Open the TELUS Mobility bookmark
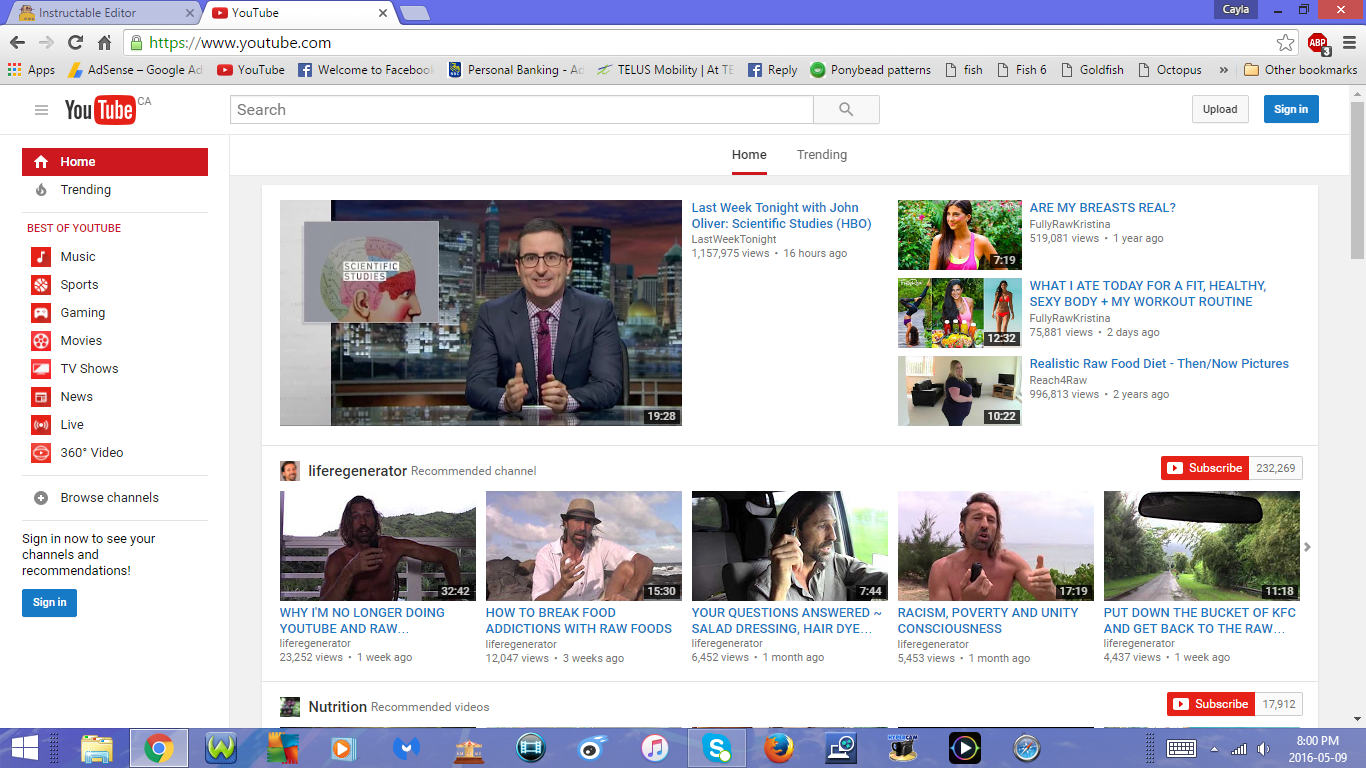1366x768 pixels. pos(666,70)
